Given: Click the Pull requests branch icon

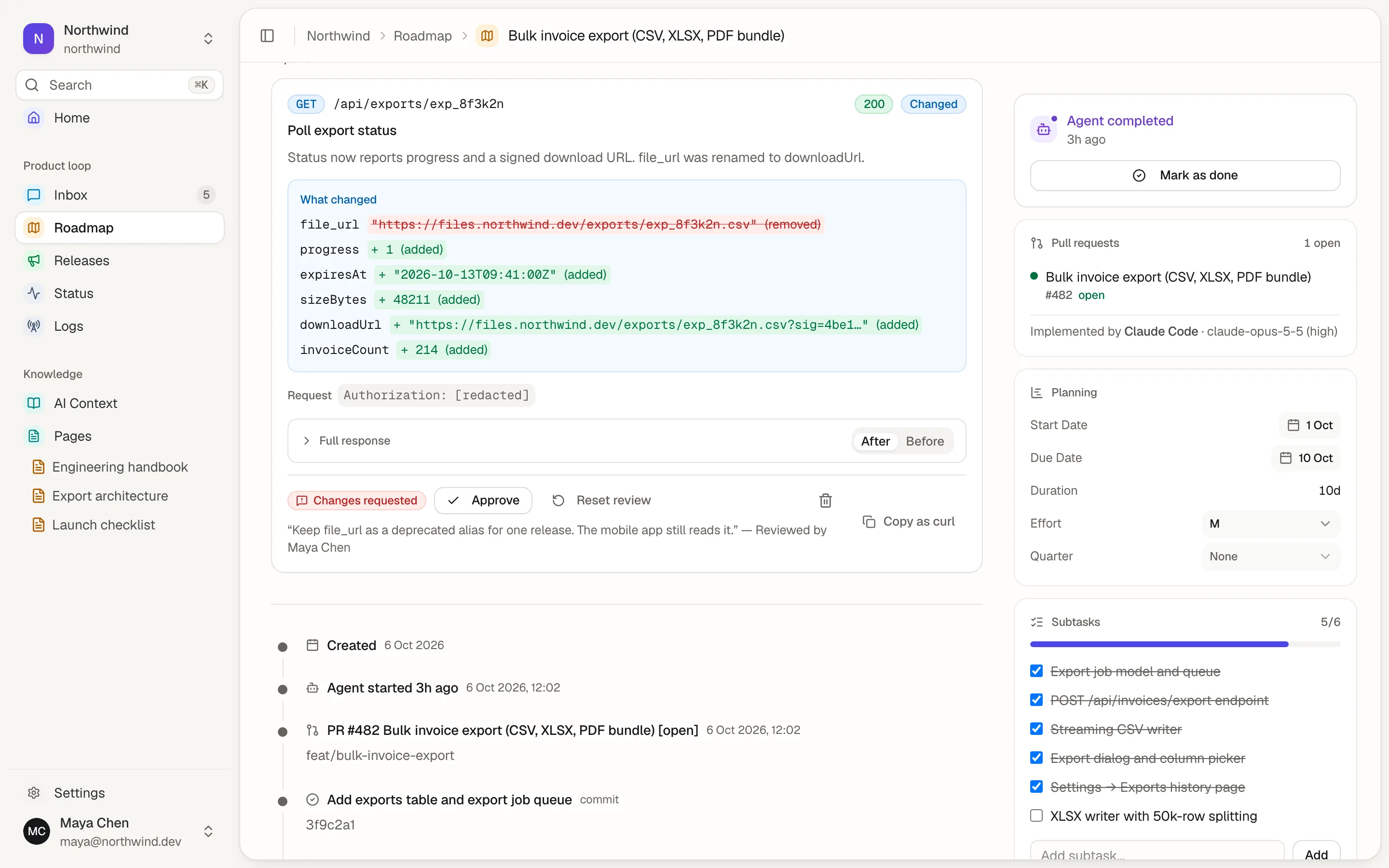Looking at the screenshot, I should (x=1036, y=244).
